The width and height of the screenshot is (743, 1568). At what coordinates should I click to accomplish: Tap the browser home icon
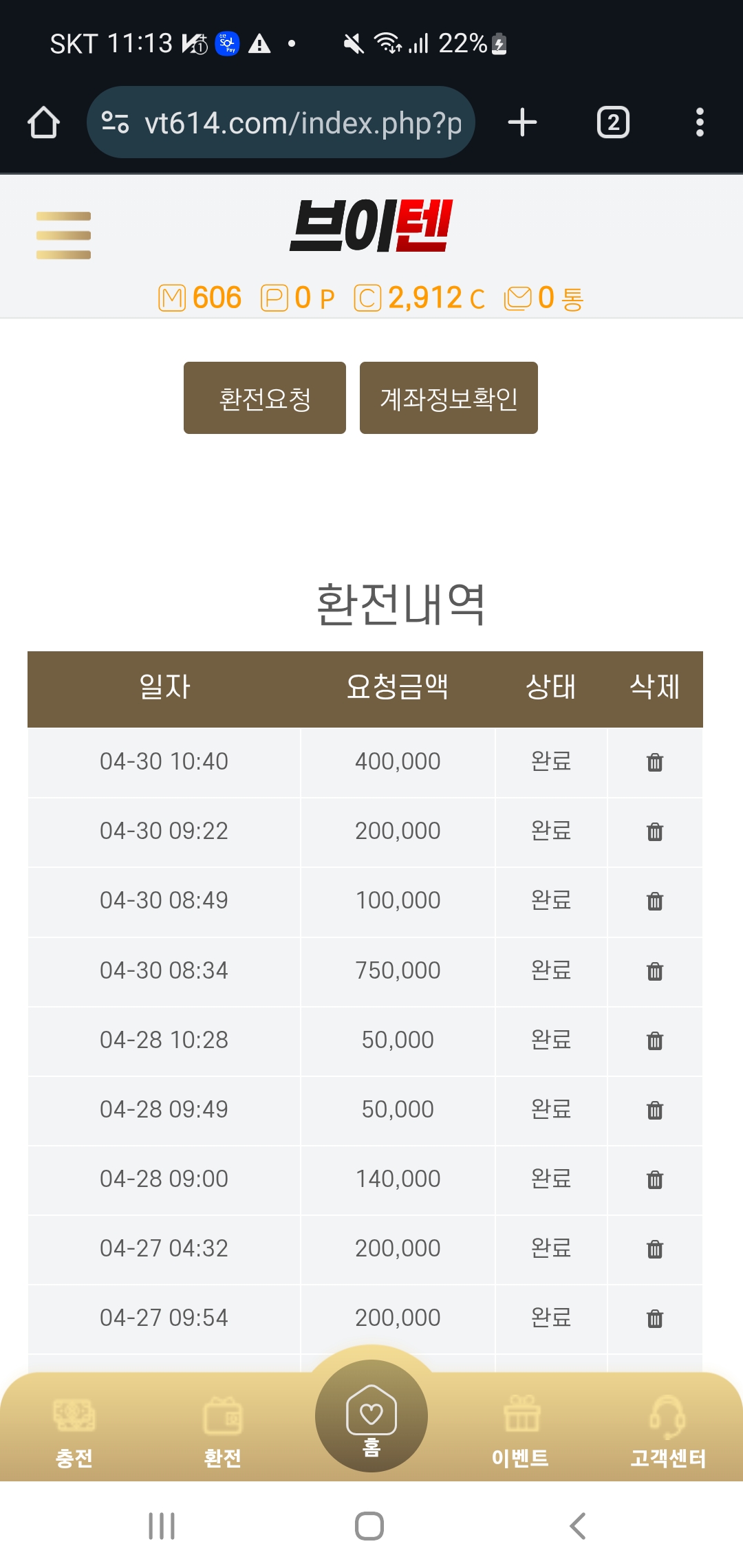43,123
